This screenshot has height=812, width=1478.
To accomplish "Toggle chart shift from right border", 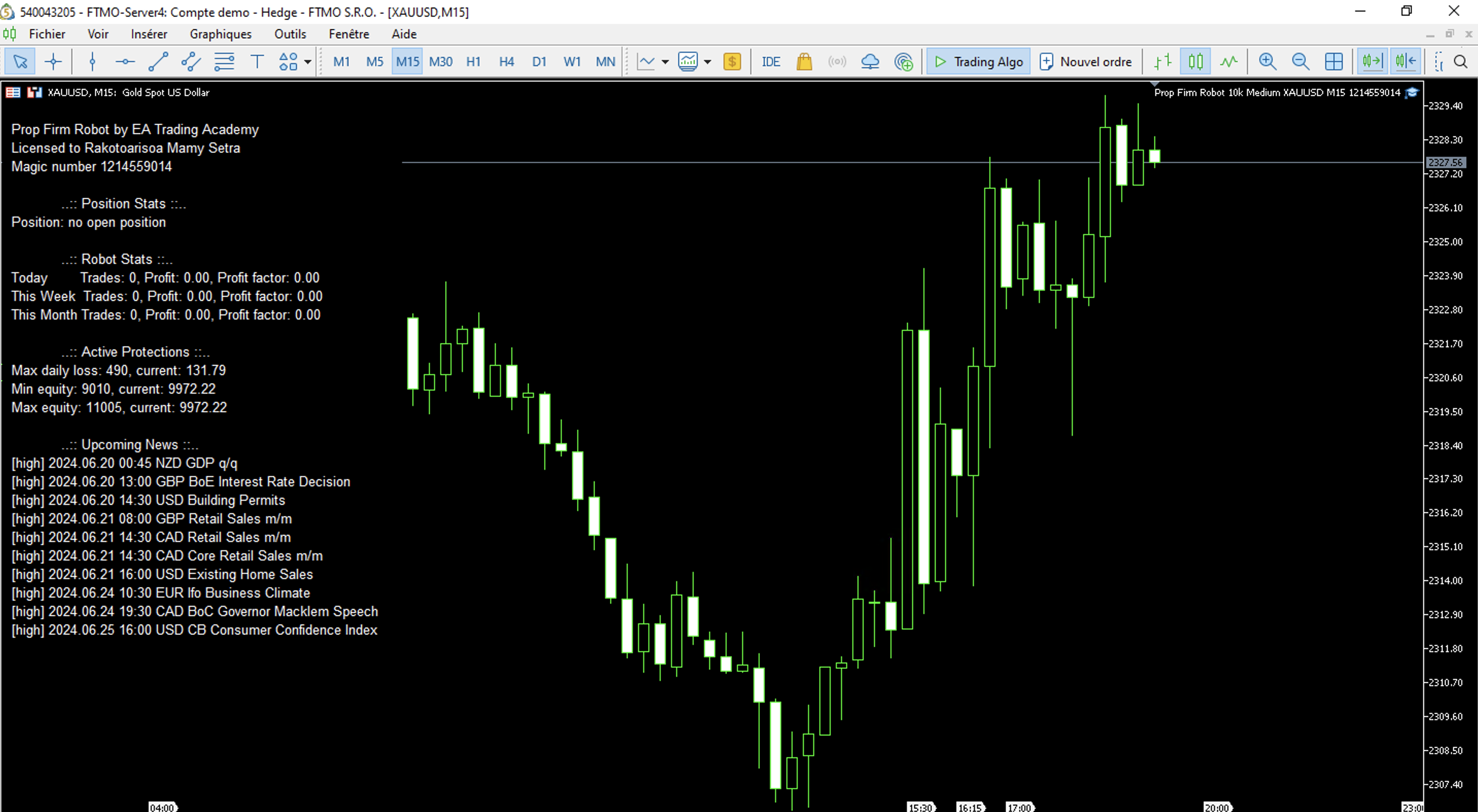I will [x=1406, y=61].
